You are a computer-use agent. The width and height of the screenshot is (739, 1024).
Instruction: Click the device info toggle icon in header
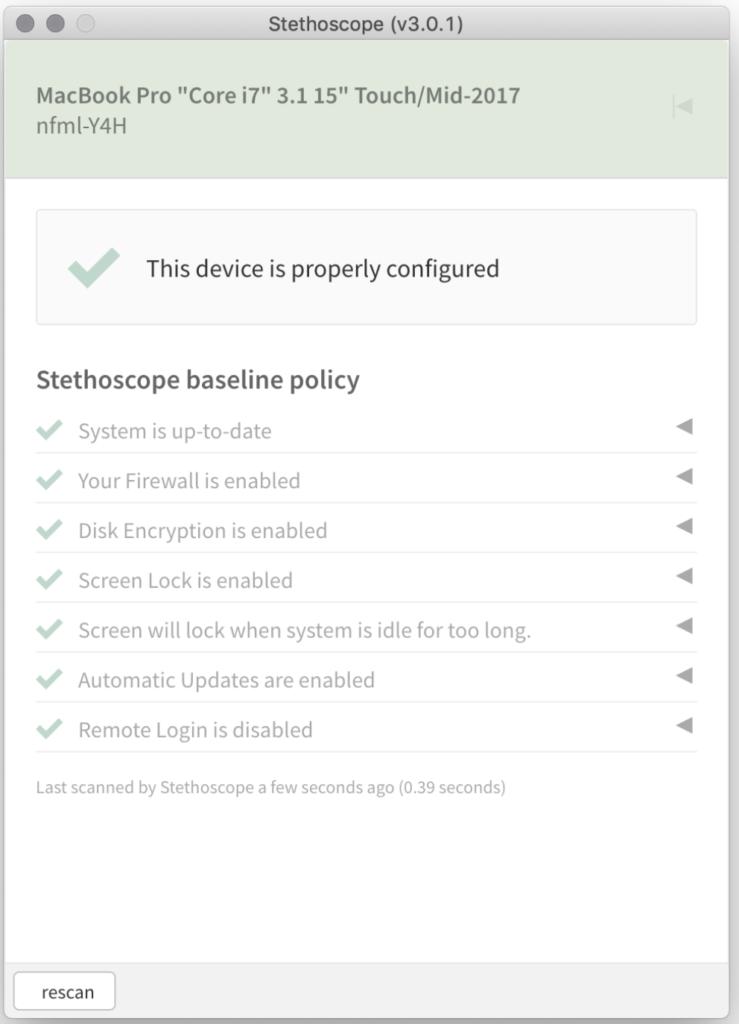coord(683,106)
